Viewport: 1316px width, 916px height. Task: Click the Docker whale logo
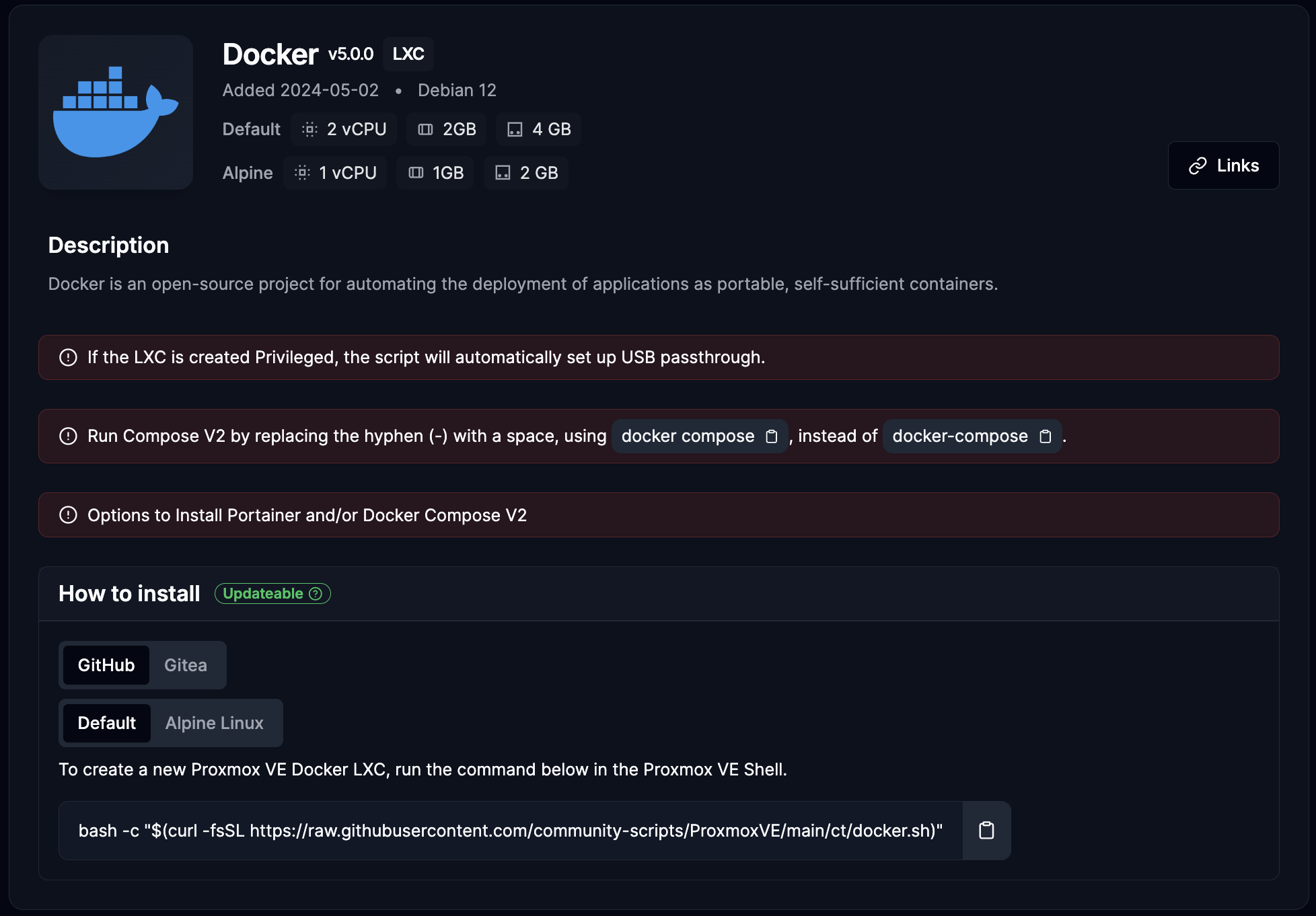tap(116, 112)
